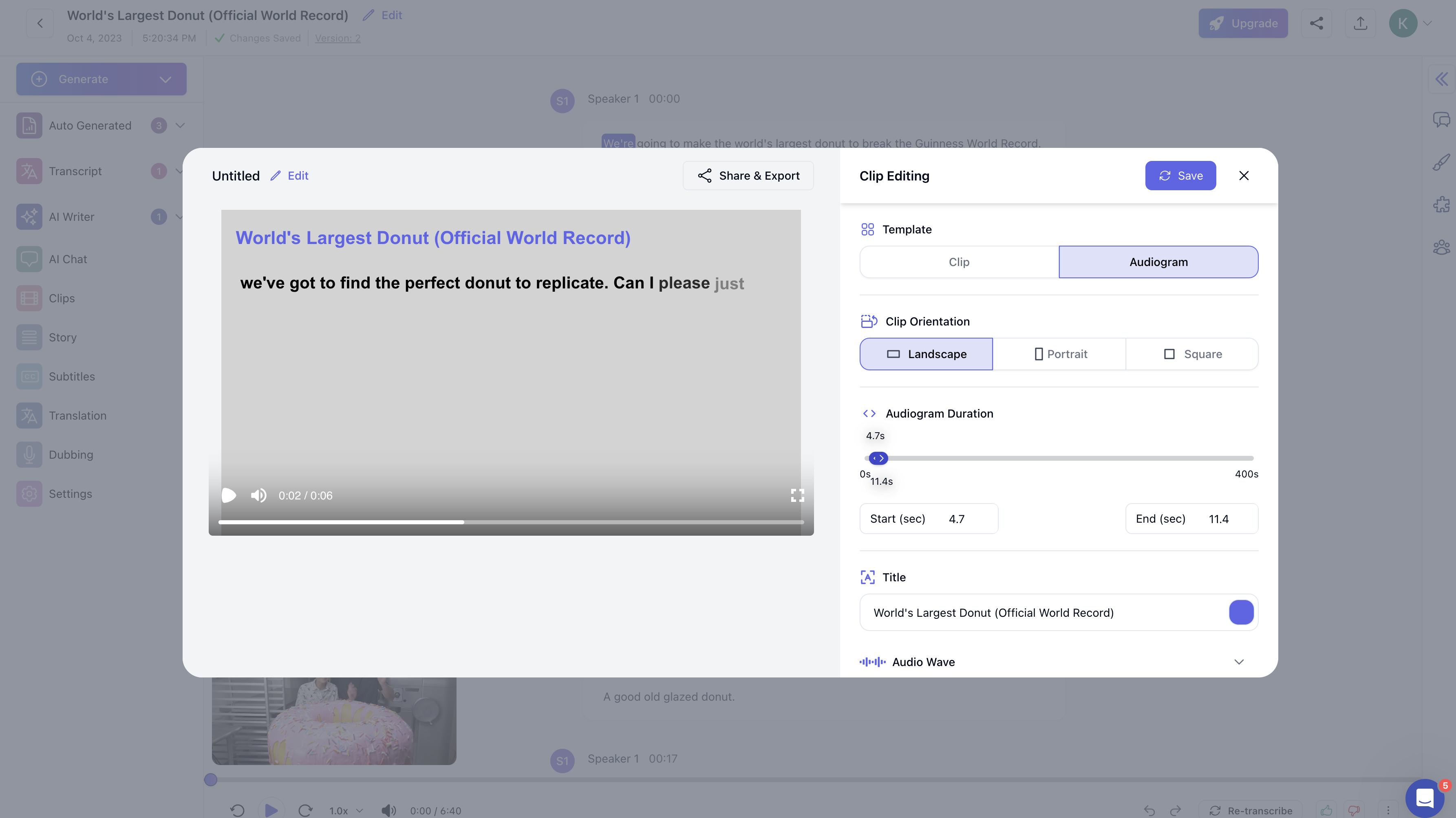Select the Clips tool in the sidebar
The width and height of the screenshot is (1456, 818).
[61, 298]
